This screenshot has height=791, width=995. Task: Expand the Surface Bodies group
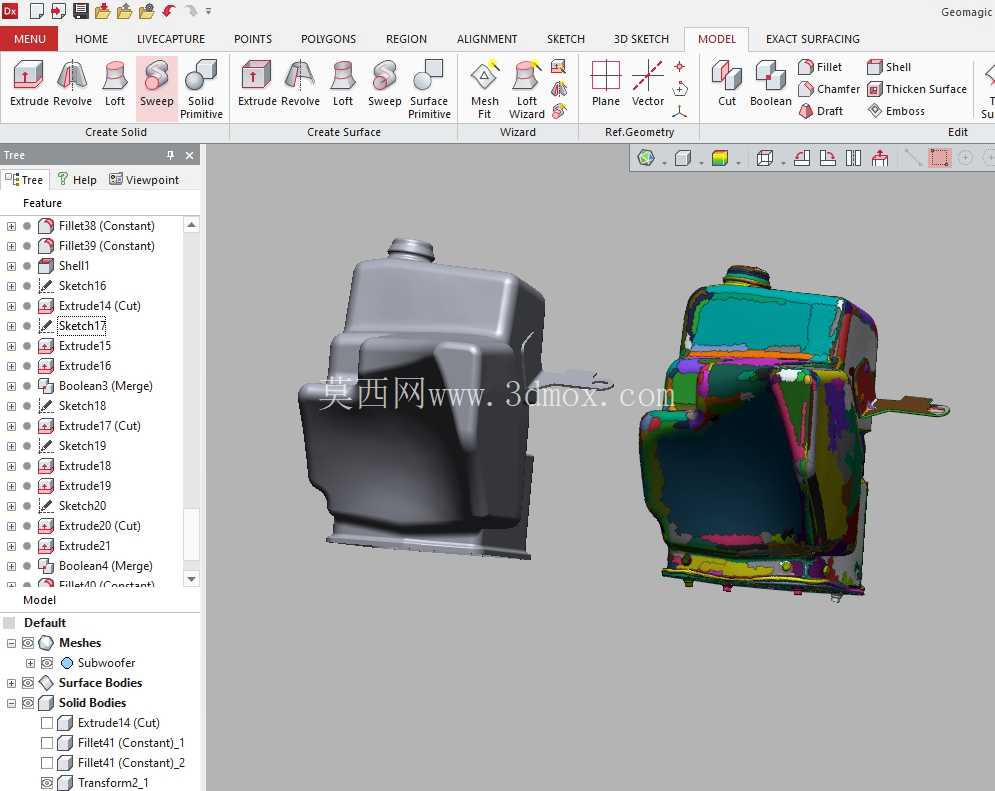[11, 683]
